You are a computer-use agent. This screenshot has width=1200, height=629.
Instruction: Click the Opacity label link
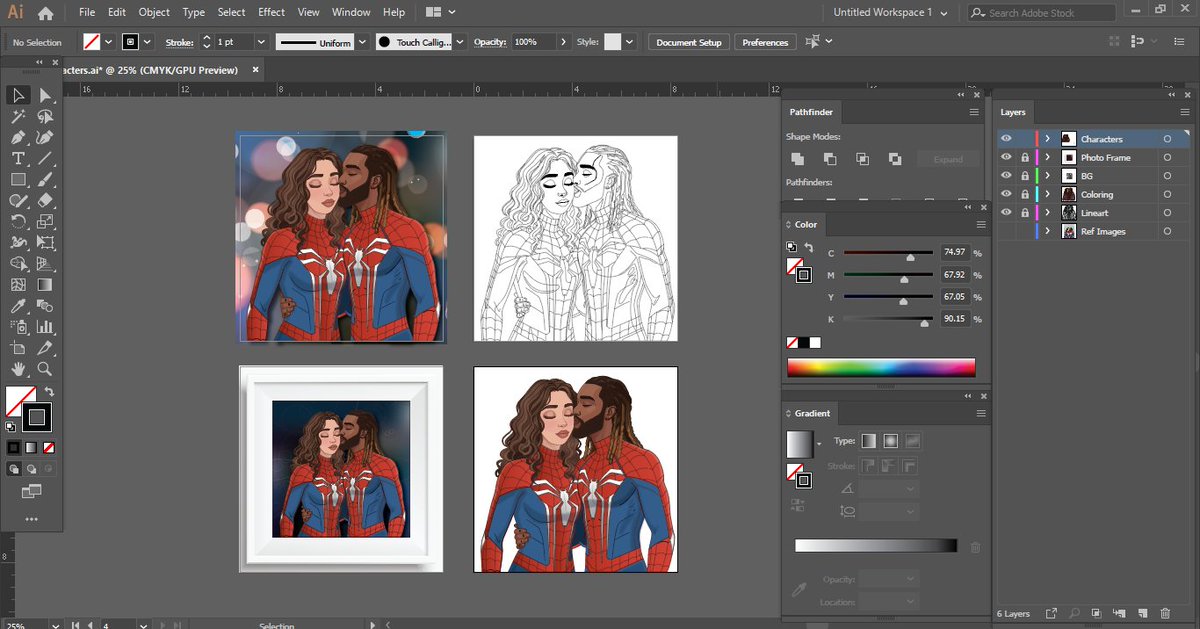point(489,42)
